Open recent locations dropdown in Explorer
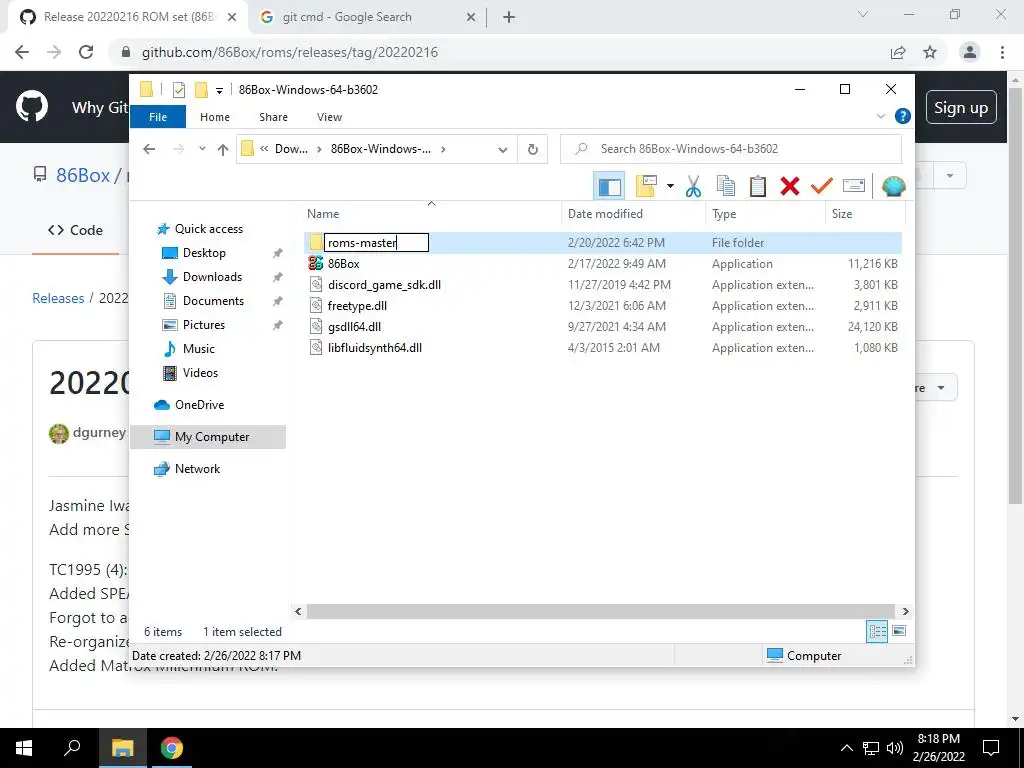Viewport: 1024px width, 768px height. [202, 149]
